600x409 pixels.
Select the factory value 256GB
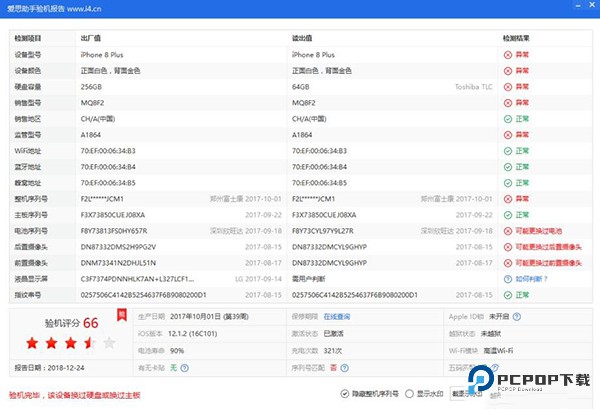click(x=91, y=87)
